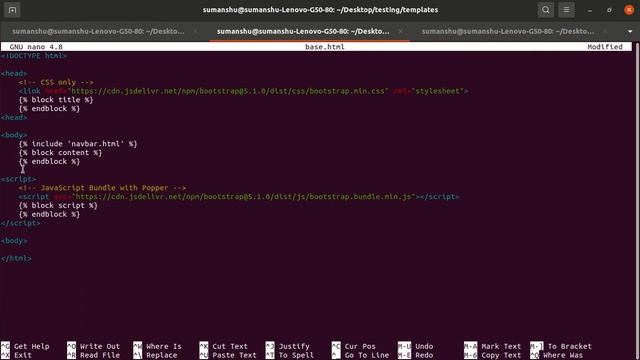Click the Cur Pos shortcut label
Viewport: 640px width, 360px height.
tap(360, 347)
